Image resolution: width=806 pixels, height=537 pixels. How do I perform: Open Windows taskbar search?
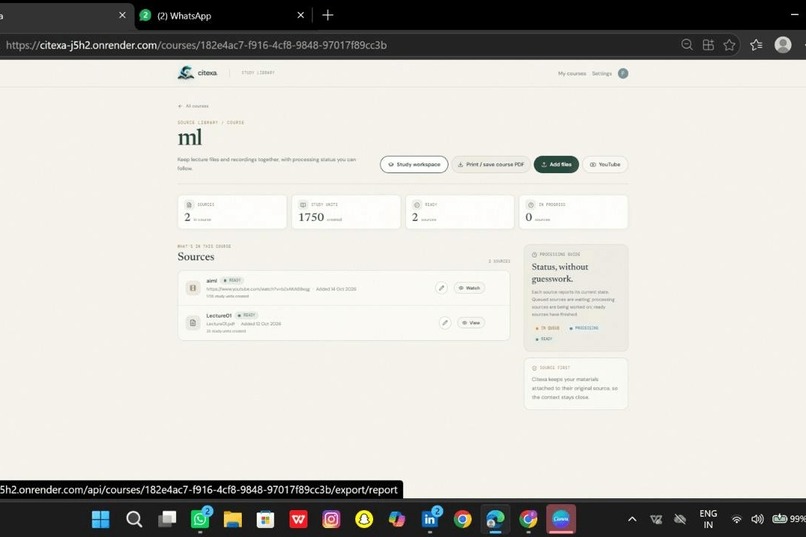pos(134,519)
